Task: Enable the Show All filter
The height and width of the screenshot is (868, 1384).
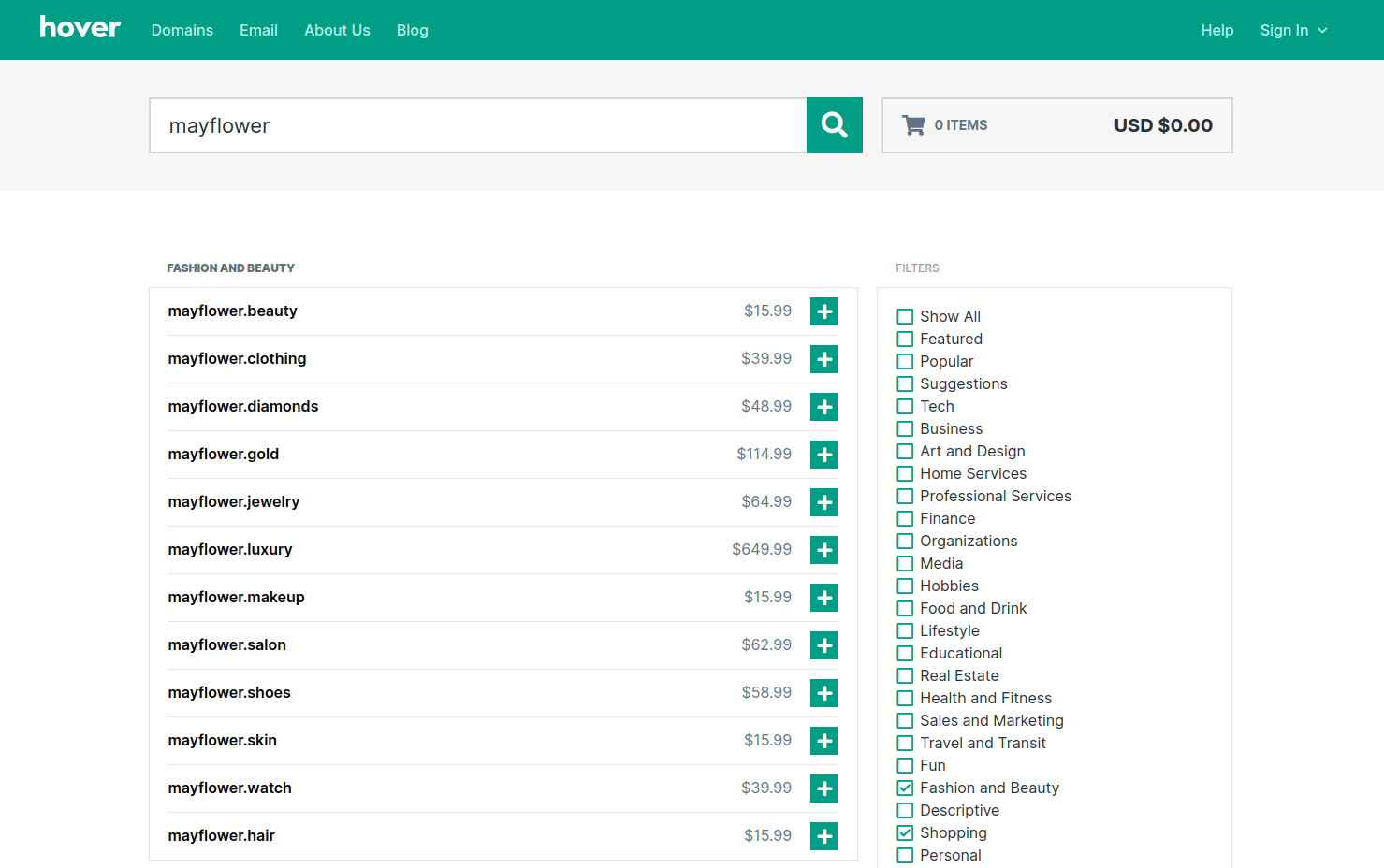Action: [x=905, y=317]
